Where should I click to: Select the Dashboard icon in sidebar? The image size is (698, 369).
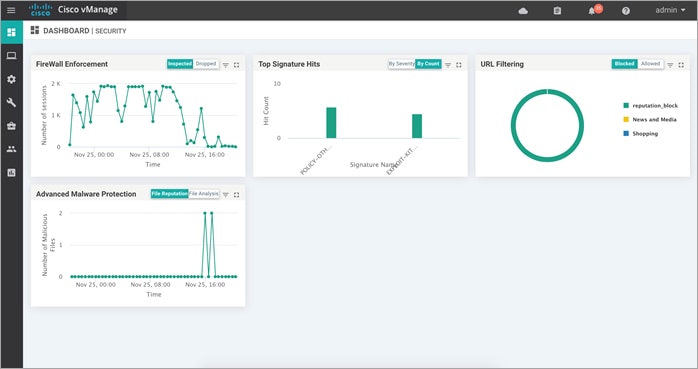pos(12,32)
